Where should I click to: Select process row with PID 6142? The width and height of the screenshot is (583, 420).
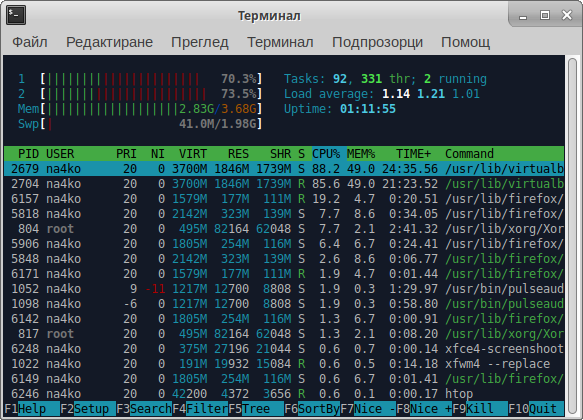point(284,319)
